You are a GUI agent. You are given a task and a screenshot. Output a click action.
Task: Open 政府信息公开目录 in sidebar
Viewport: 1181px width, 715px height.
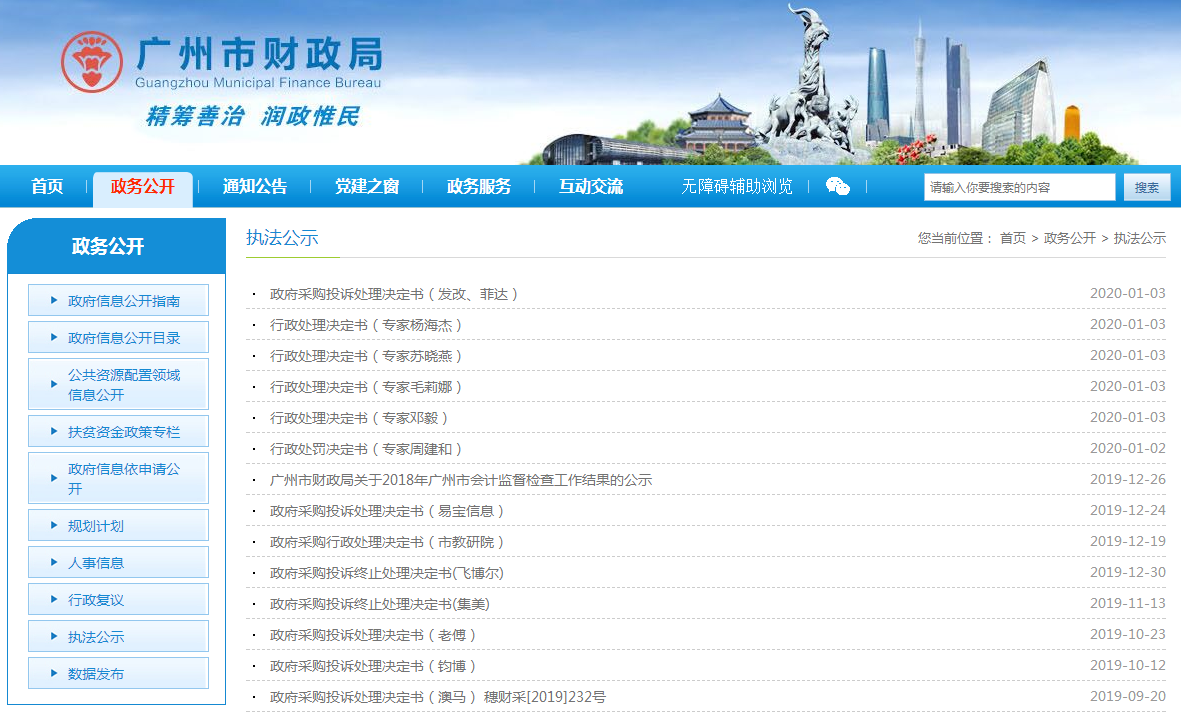pos(124,338)
